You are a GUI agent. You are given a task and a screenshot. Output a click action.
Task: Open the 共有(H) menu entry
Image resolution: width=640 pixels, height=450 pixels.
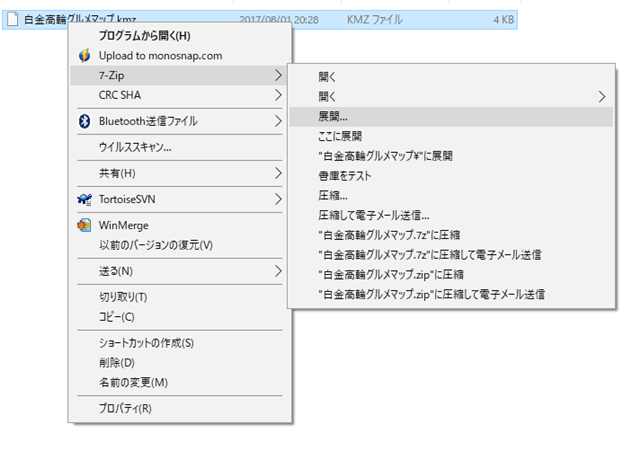(180, 173)
